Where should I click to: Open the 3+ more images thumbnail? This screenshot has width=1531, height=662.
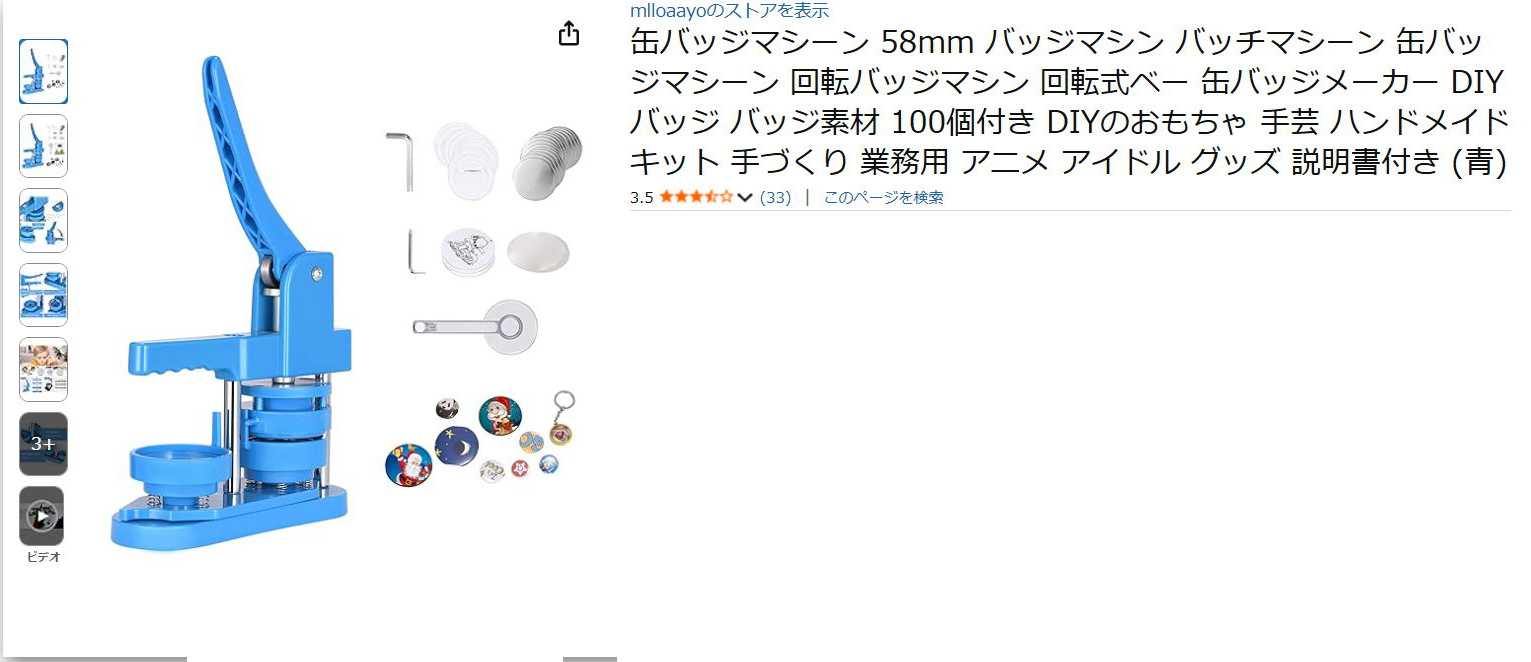tap(43, 444)
